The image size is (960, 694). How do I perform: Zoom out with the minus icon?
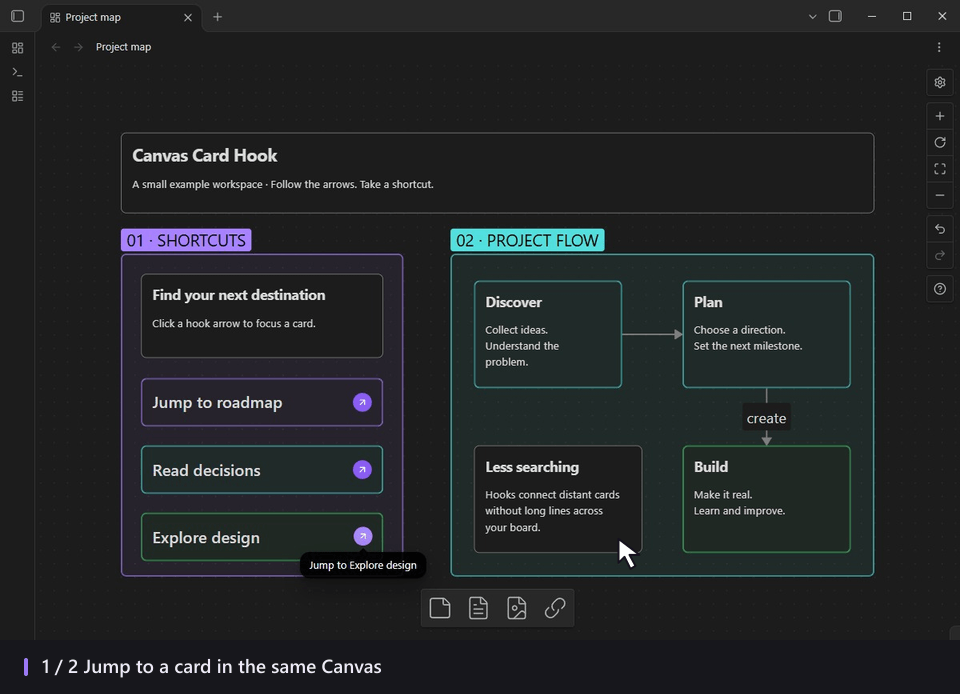[x=940, y=195]
